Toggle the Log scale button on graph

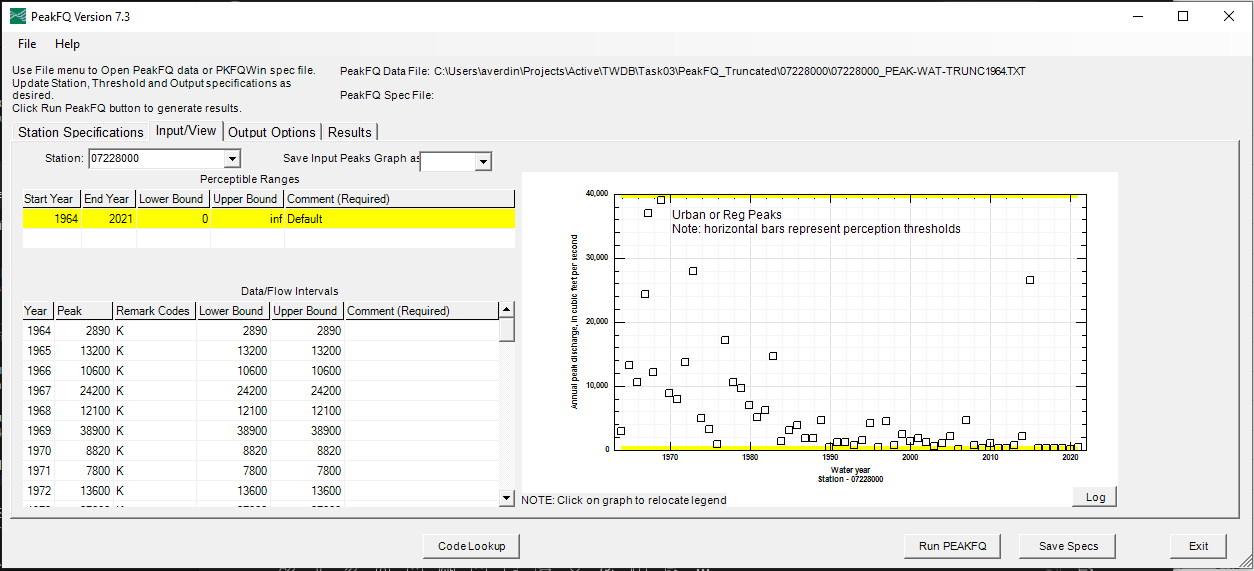(1095, 497)
